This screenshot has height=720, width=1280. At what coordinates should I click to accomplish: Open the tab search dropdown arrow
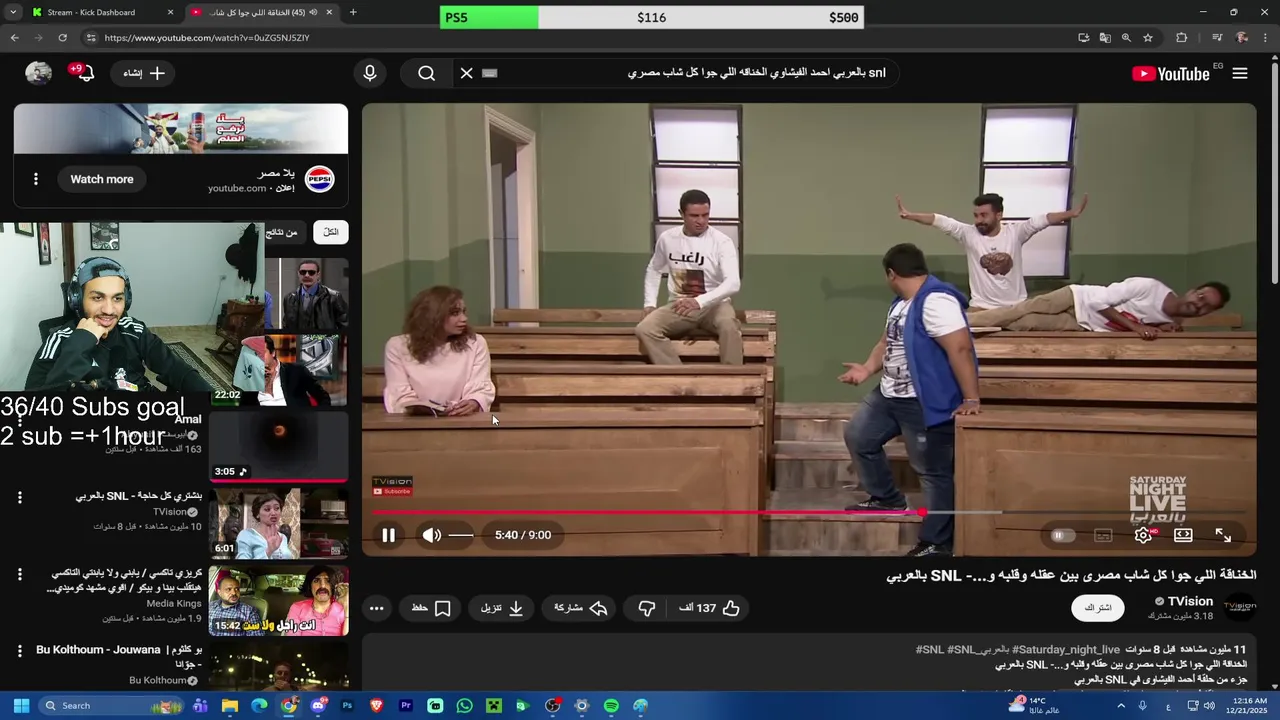(13, 12)
